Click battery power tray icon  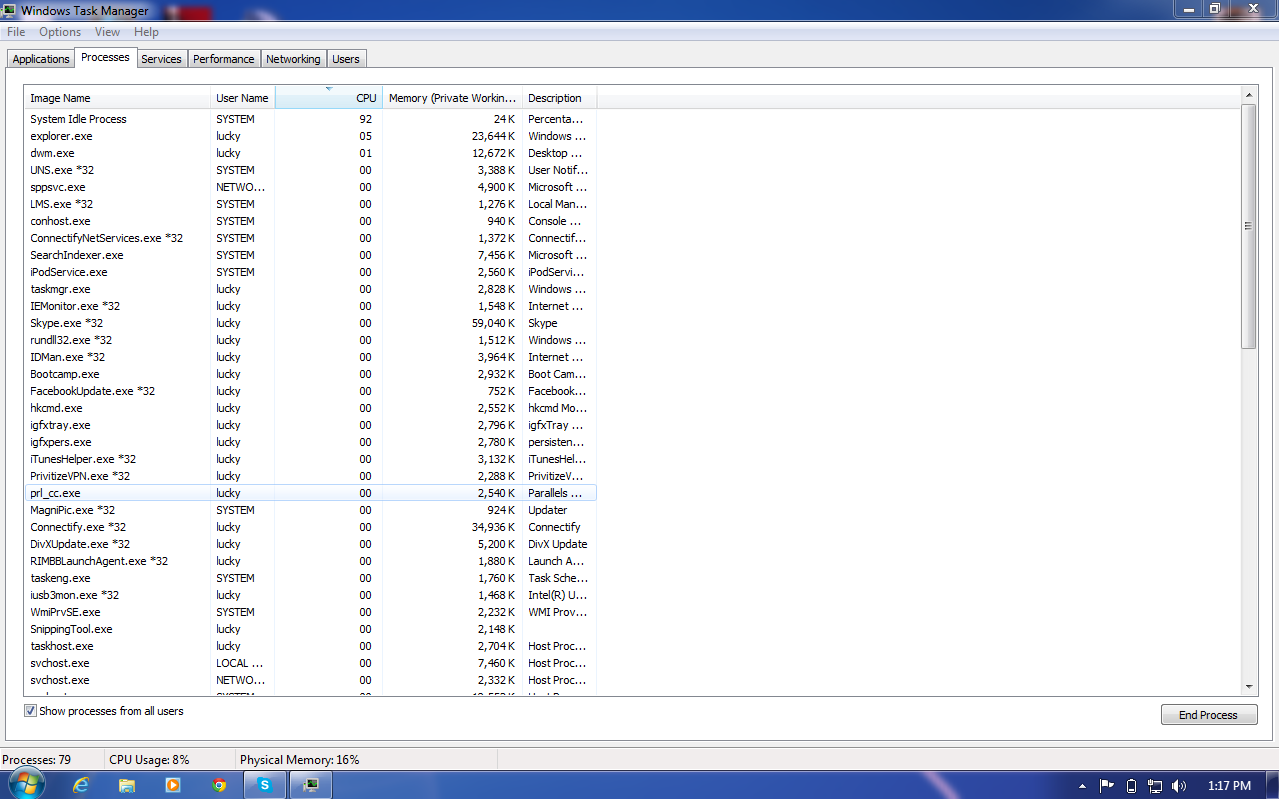tap(1131, 786)
